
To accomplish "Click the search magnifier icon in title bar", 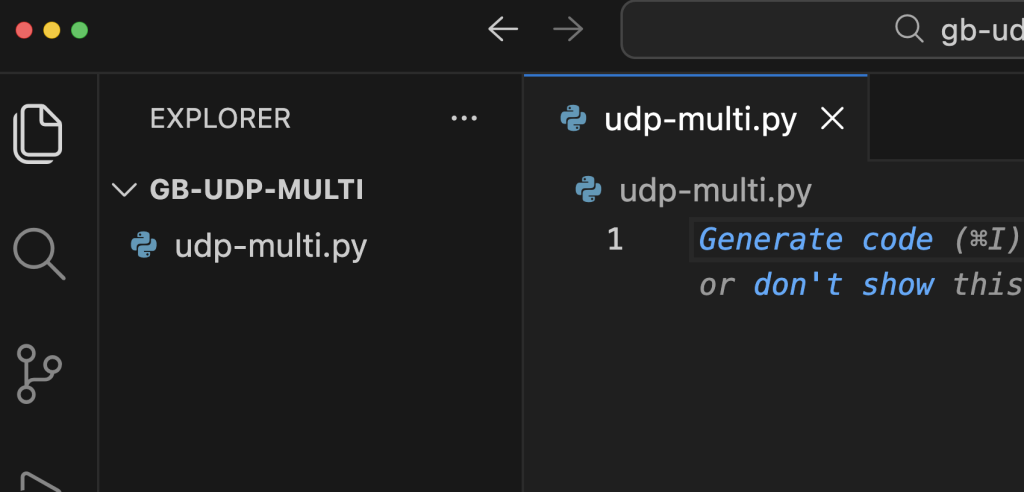I will click(908, 29).
